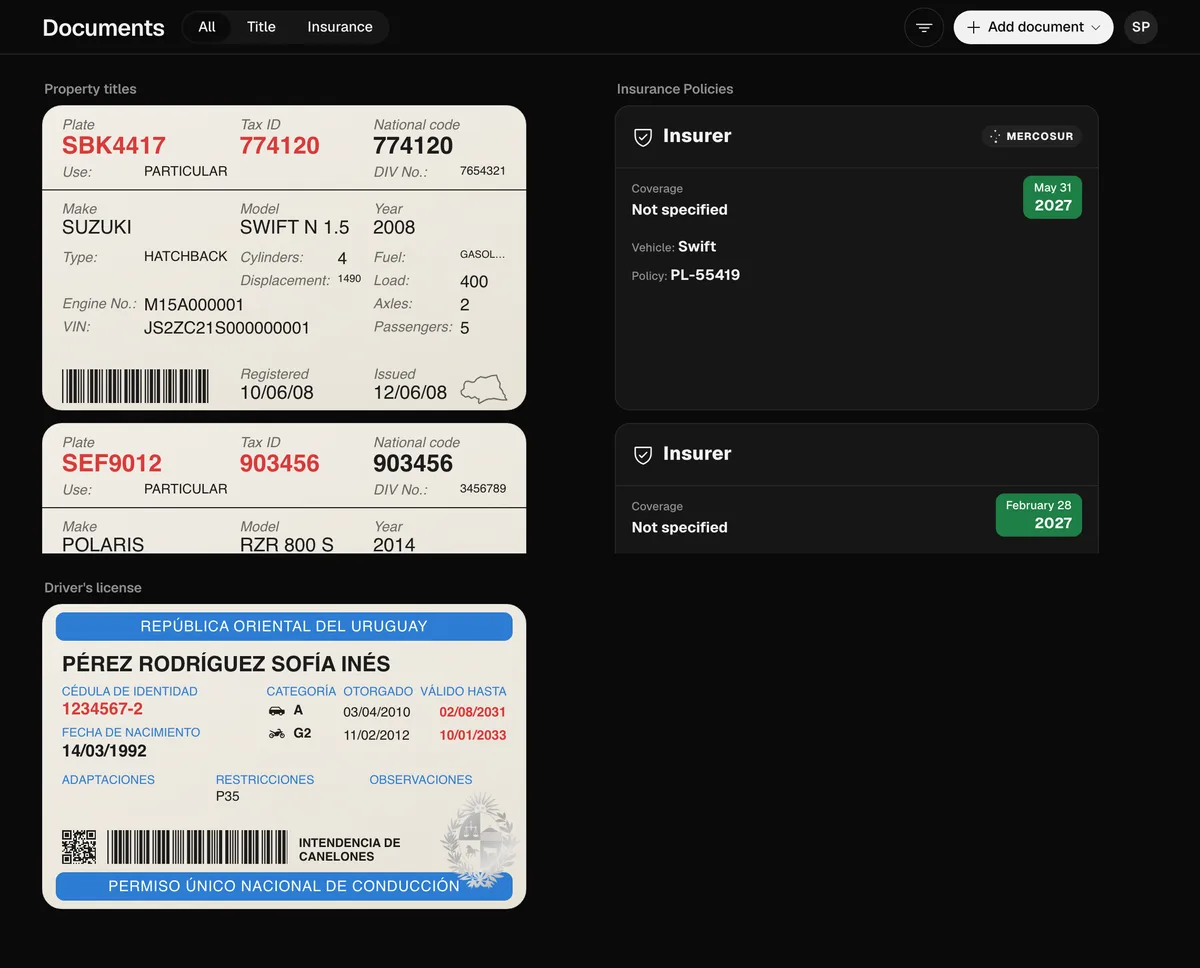Click the Property titles section heading
Screen dimensions: 1200x968
pyautogui.click(x=90, y=89)
